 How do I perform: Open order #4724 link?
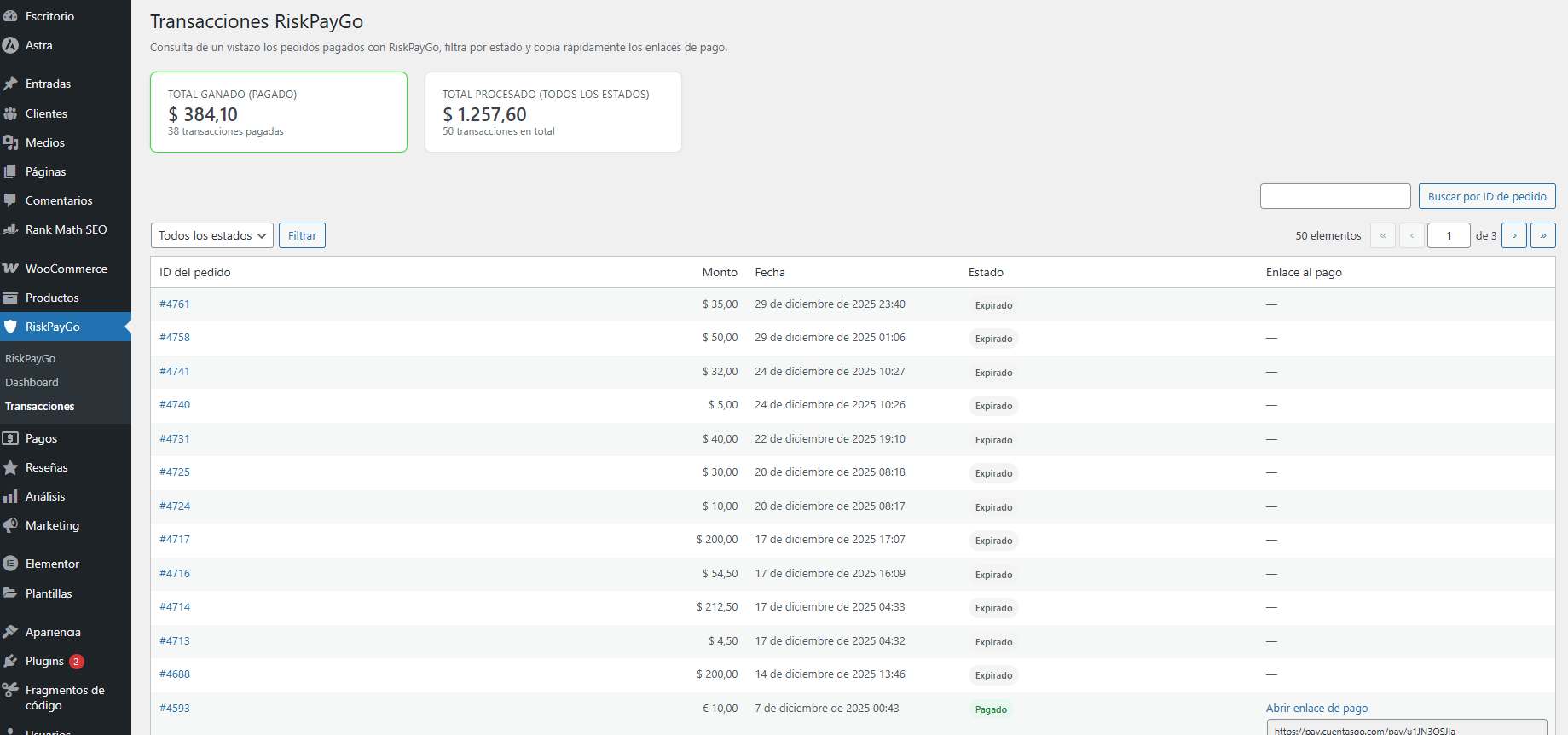pyautogui.click(x=175, y=506)
